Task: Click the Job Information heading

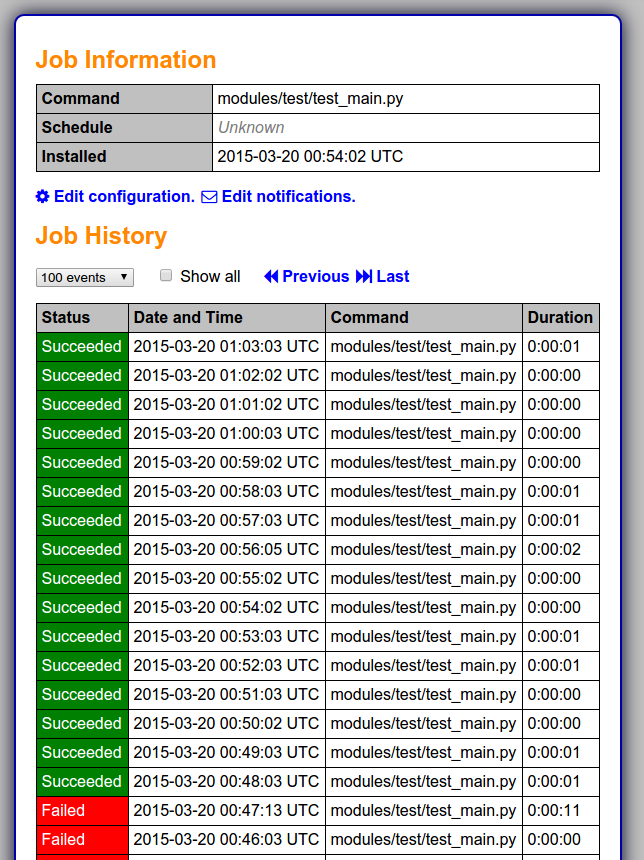Action: coord(126,60)
